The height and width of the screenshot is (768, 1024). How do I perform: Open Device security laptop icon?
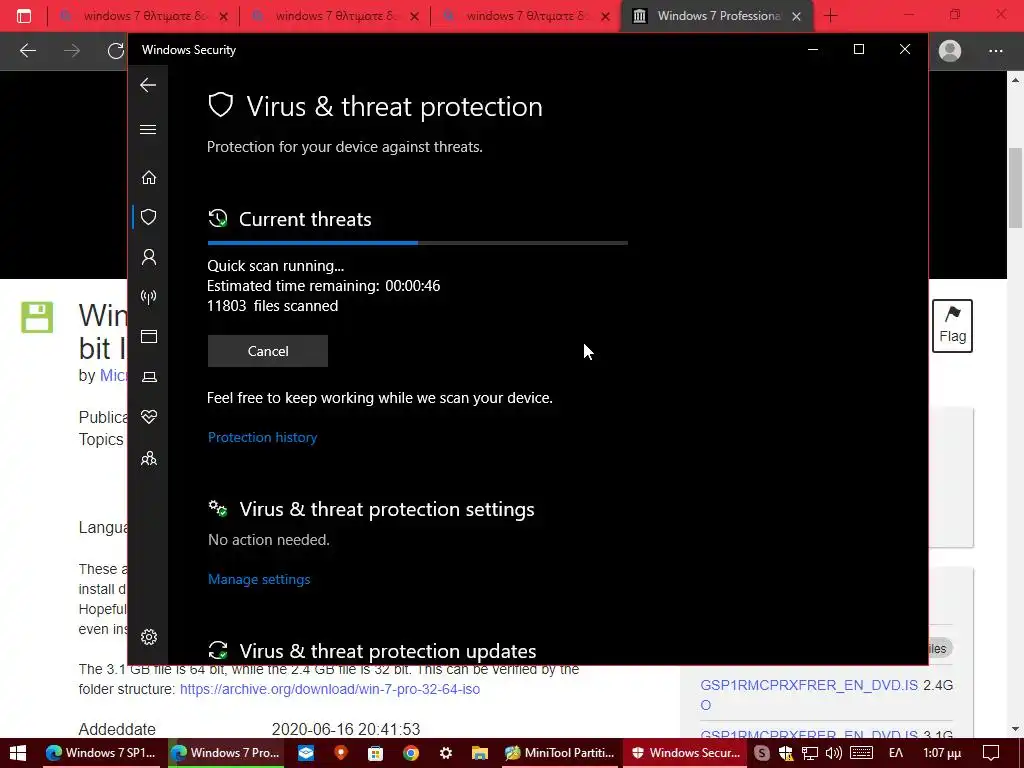(x=149, y=377)
